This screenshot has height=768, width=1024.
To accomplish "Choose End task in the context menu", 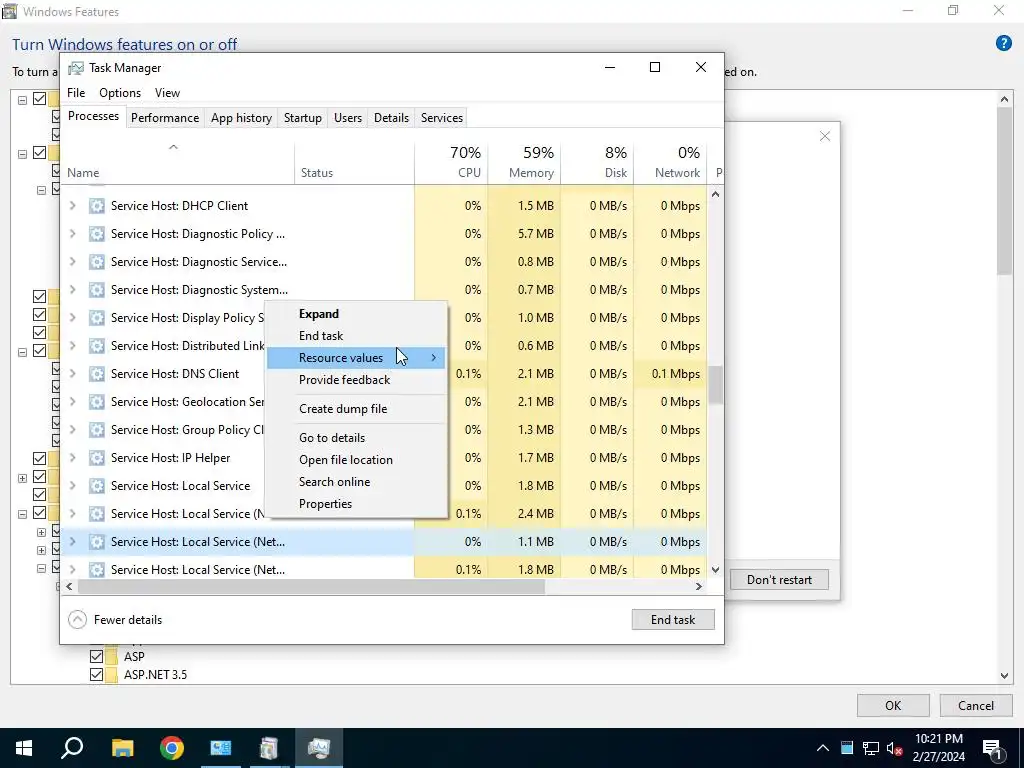I will coord(357,336).
